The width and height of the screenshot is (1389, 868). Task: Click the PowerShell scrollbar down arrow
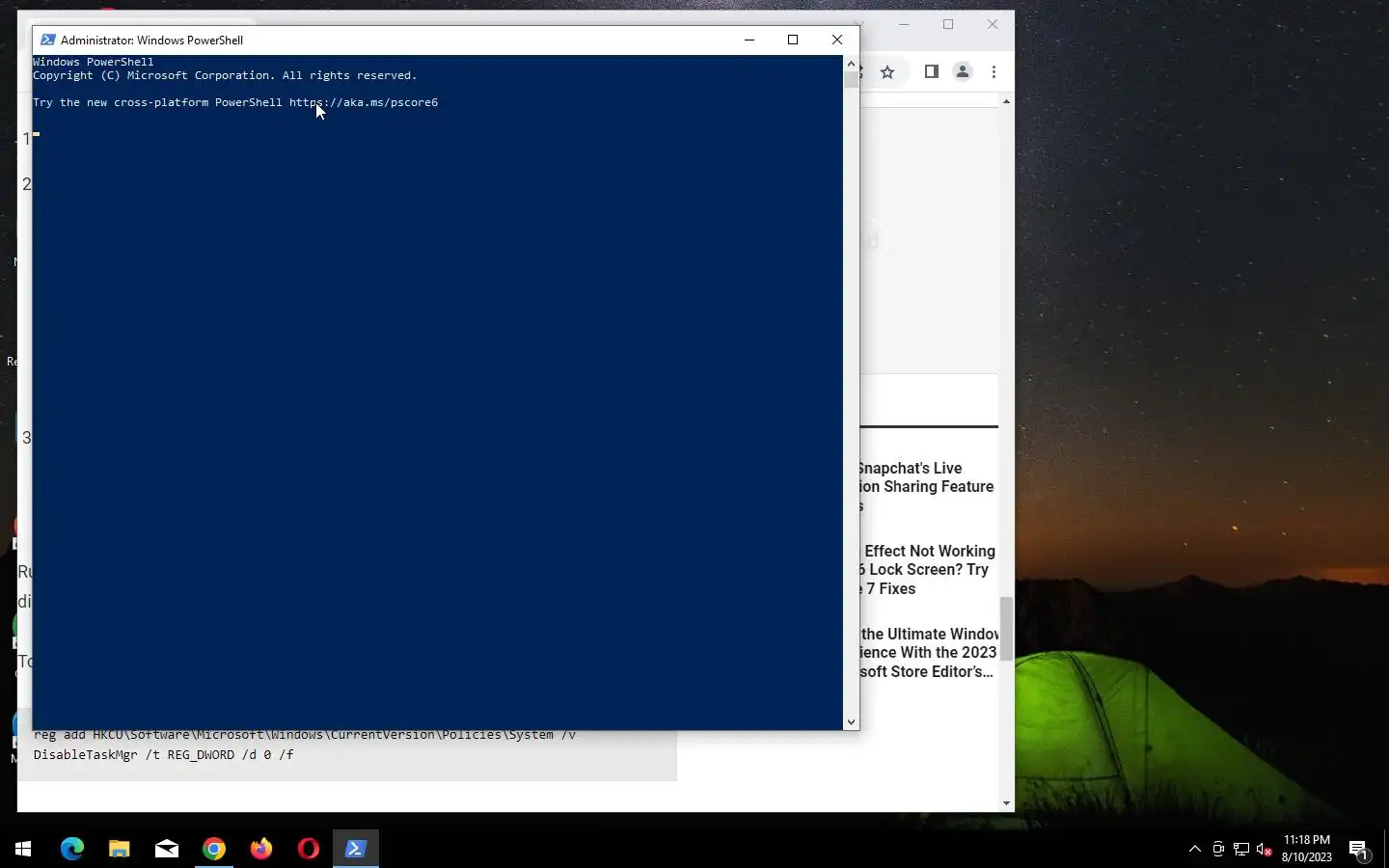851,721
